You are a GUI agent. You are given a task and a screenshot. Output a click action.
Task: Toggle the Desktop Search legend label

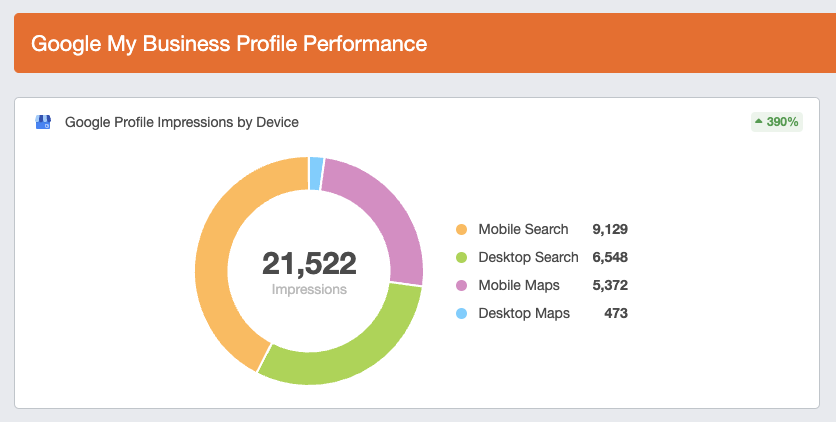pyautogui.click(x=528, y=258)
